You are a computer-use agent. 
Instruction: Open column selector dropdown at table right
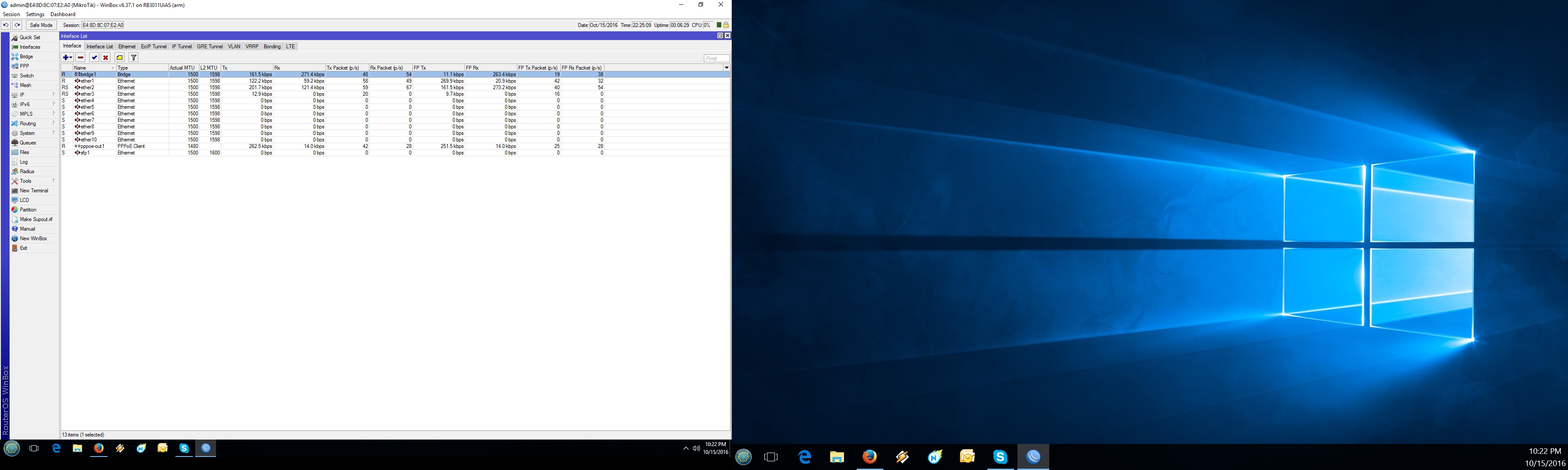726,67
